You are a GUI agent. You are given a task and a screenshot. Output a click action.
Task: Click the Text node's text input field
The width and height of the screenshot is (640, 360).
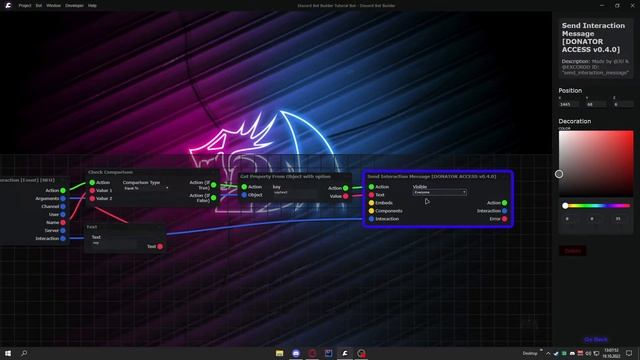pos(114,243)
